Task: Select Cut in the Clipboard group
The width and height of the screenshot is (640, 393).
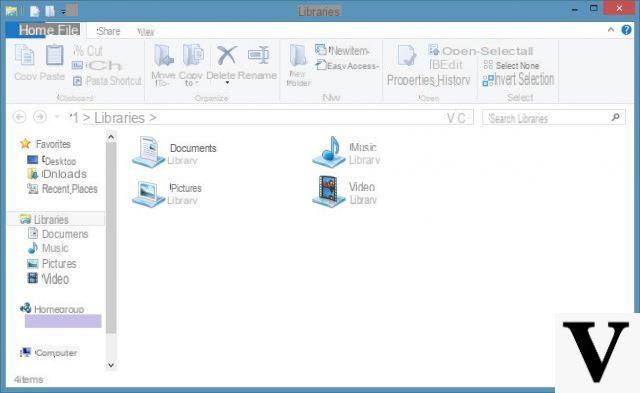Action: (88, 51)
